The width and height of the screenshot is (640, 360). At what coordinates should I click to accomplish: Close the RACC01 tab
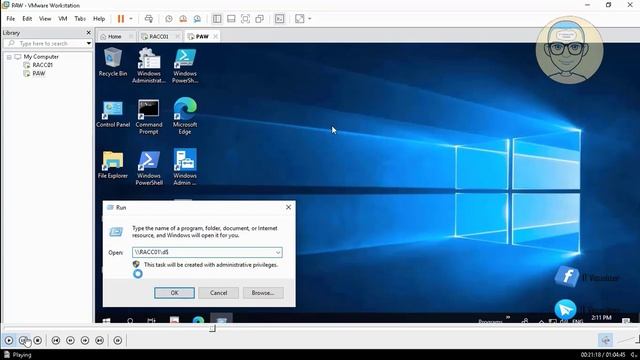(x=177, y=36)
